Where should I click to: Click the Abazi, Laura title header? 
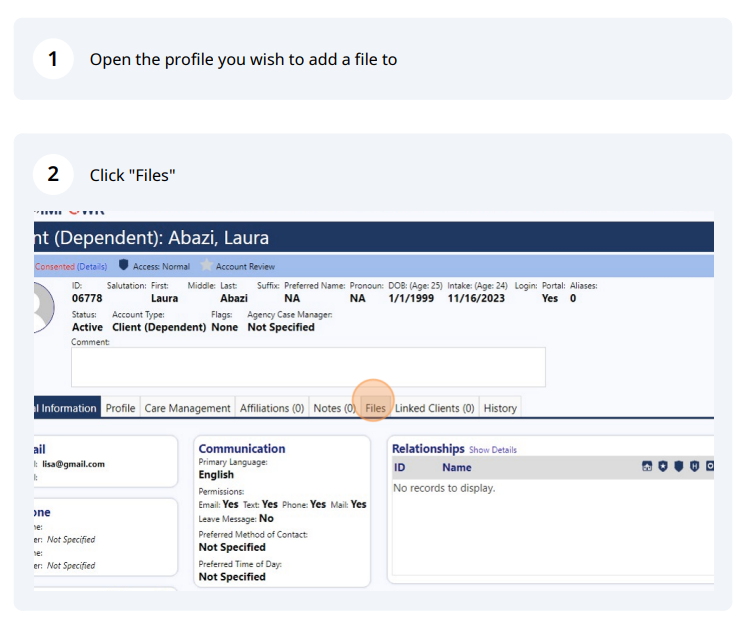pyautogui.click(x=218, y=237)
